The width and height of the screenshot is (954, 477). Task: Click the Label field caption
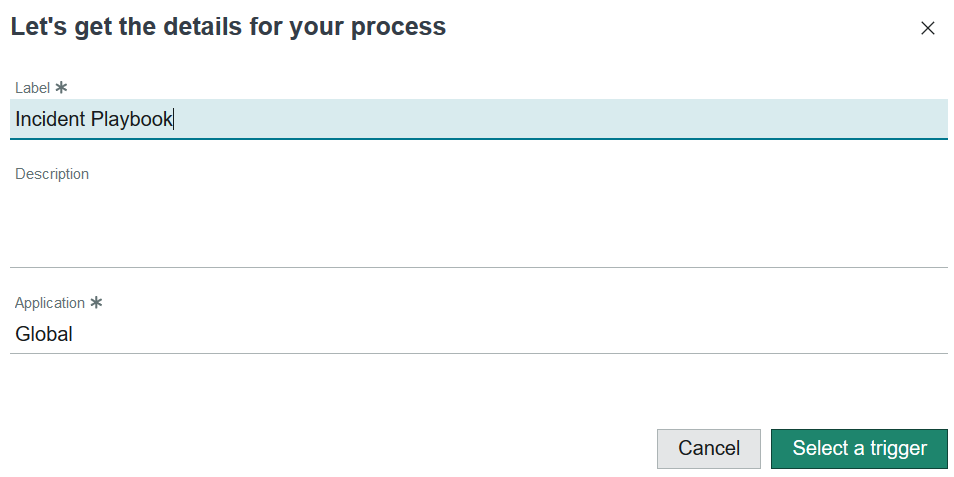point(32,88)
